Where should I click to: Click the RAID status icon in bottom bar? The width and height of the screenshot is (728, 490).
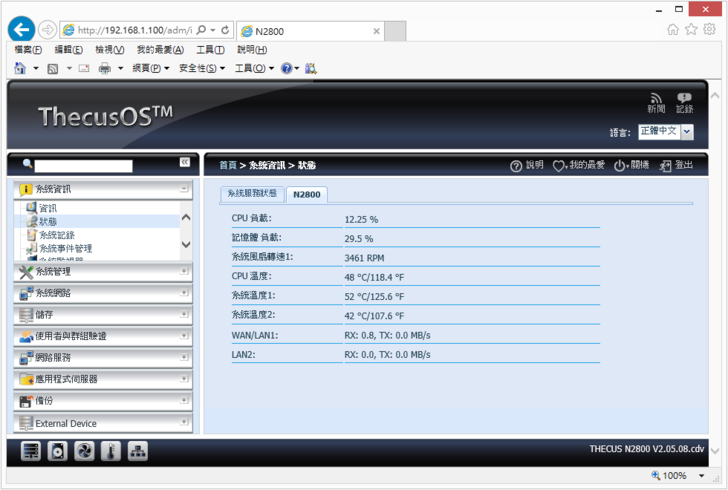click(x=32, y=451)
